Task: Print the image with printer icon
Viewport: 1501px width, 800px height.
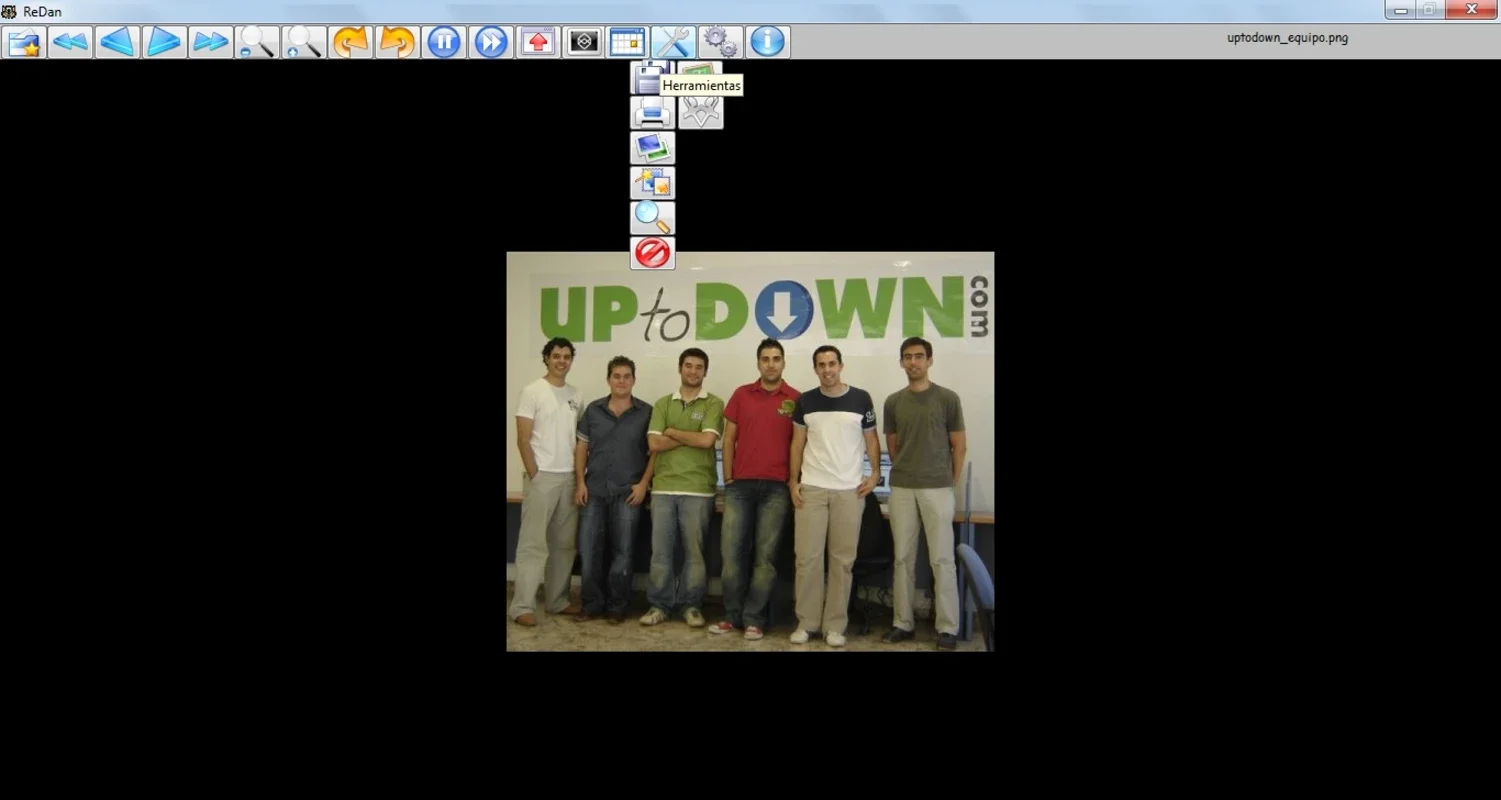Action: click(x=652, y=113)
